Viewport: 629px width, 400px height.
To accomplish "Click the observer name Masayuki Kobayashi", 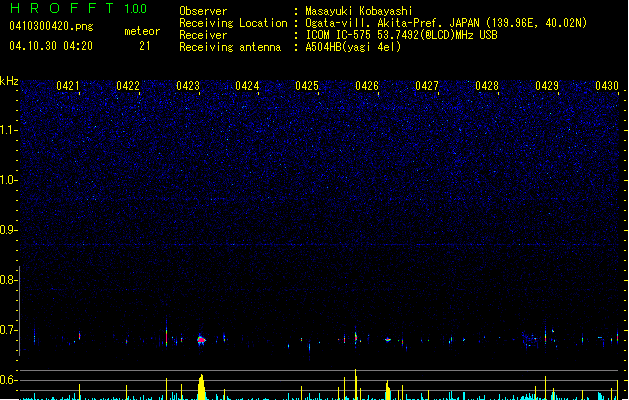I will tap(359, 11).
